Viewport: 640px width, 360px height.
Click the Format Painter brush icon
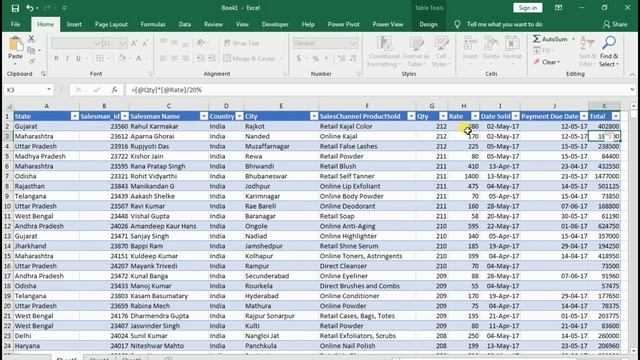pos(31,61)
